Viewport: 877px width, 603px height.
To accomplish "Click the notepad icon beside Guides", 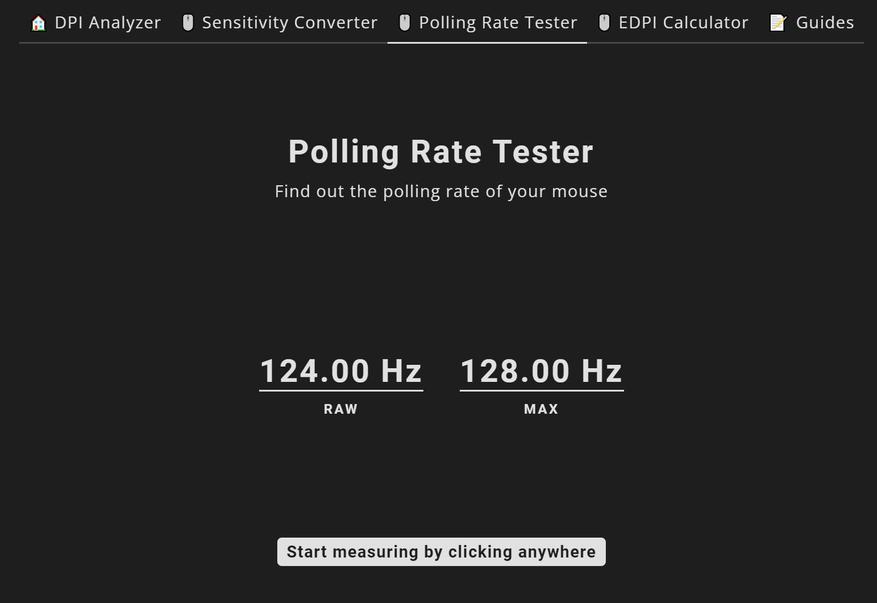I will tap(778, 23).
